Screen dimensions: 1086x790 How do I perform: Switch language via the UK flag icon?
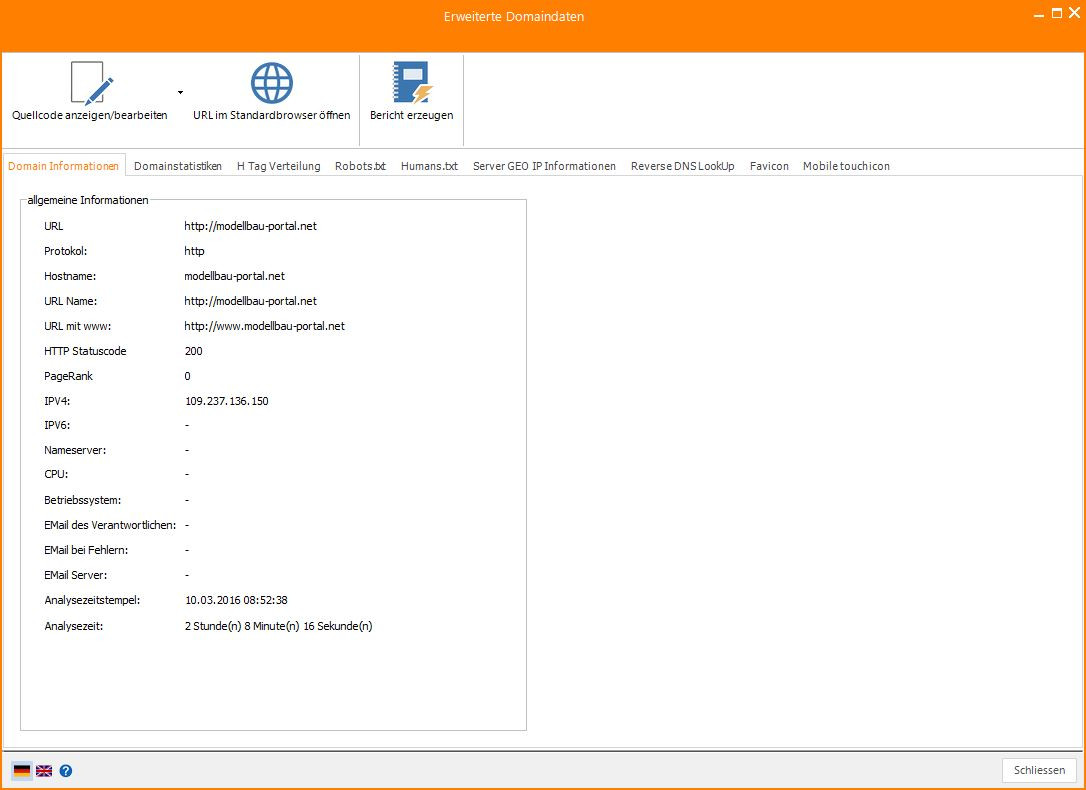pos(44,771)
